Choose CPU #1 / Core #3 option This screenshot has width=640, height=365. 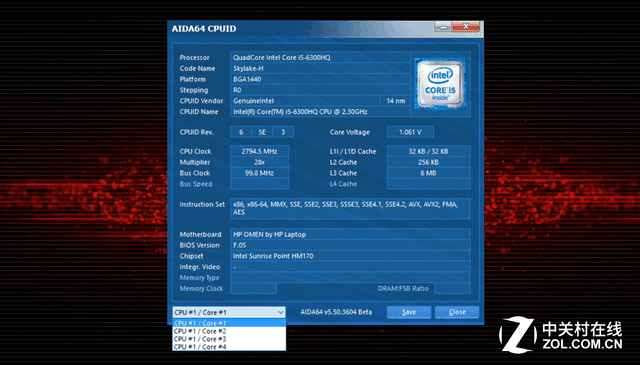pyautogui.click(x=229, y=339)
